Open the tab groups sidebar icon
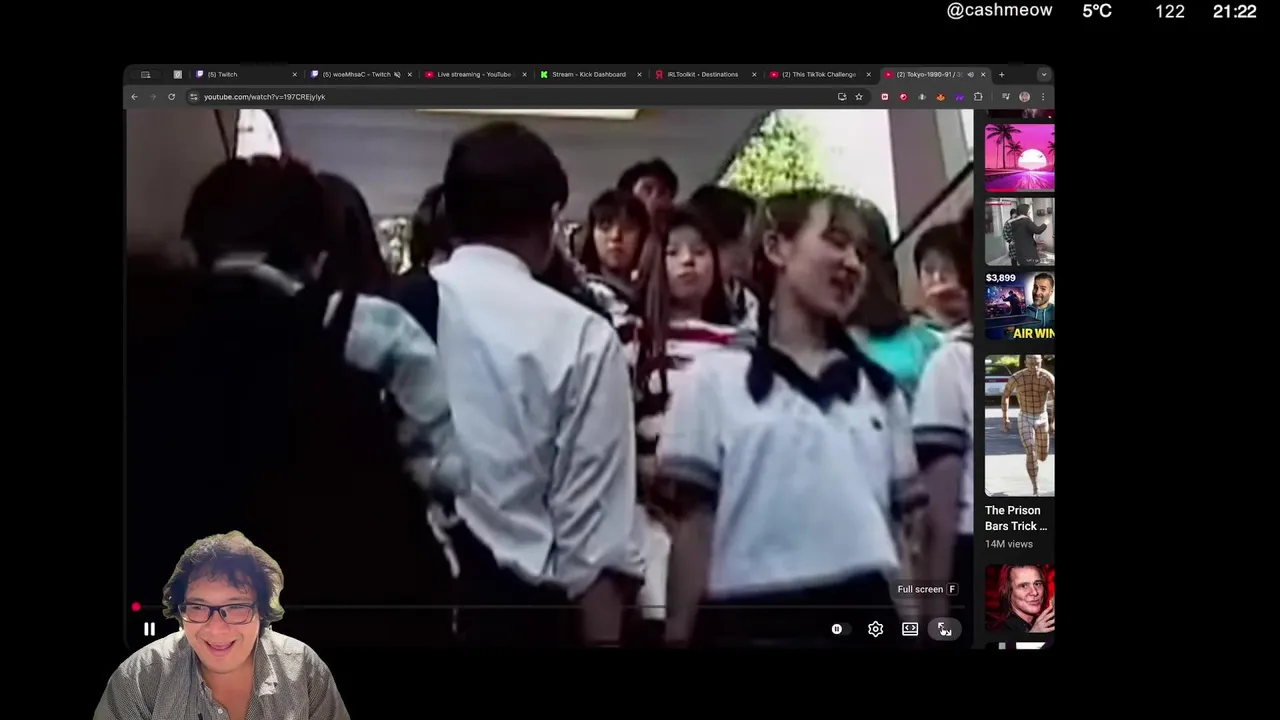The width and height of the screenshot is (1280, 720). (x=145, y=74)
